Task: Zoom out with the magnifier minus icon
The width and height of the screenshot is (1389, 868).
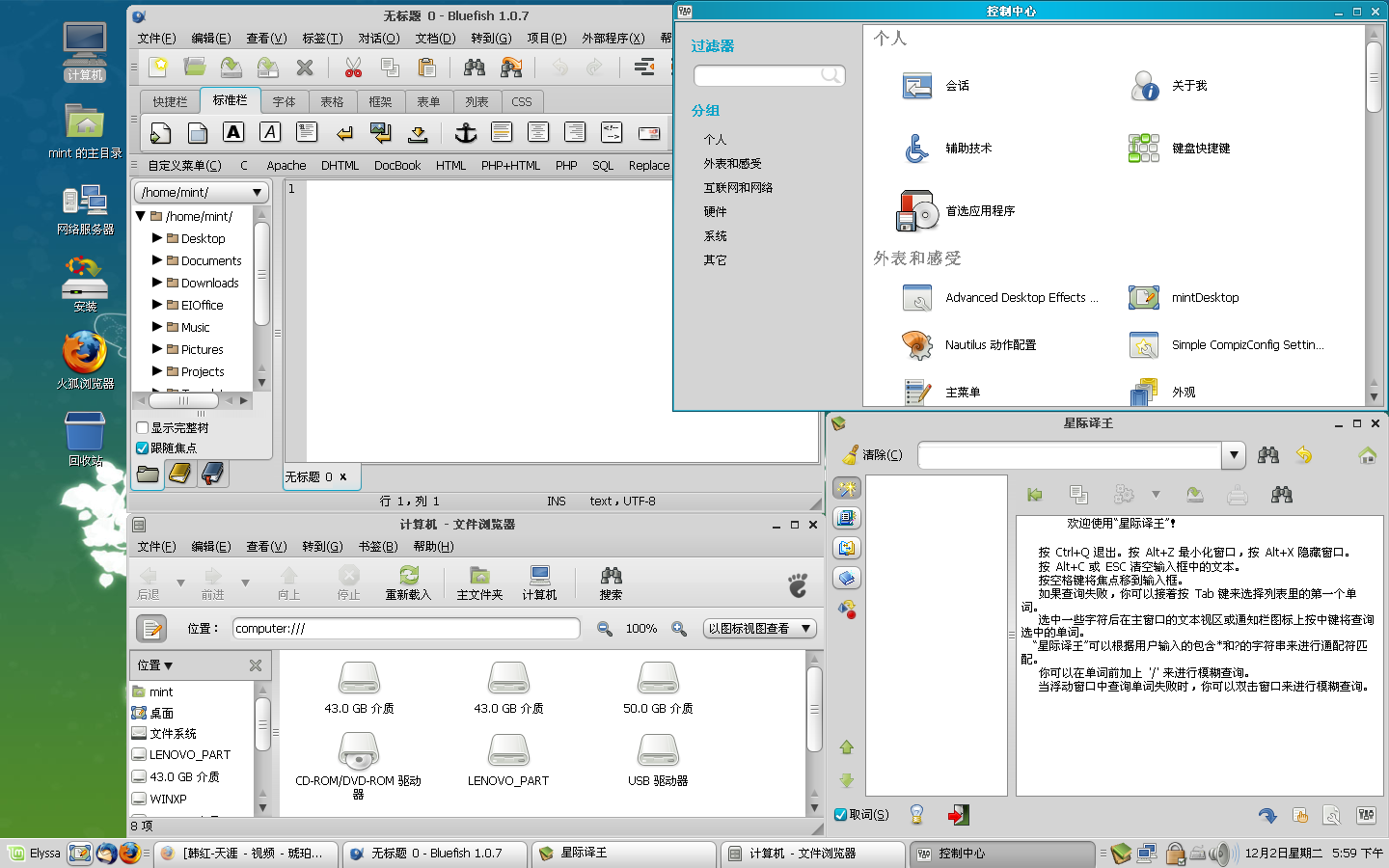Action: [x=605, y=629]
